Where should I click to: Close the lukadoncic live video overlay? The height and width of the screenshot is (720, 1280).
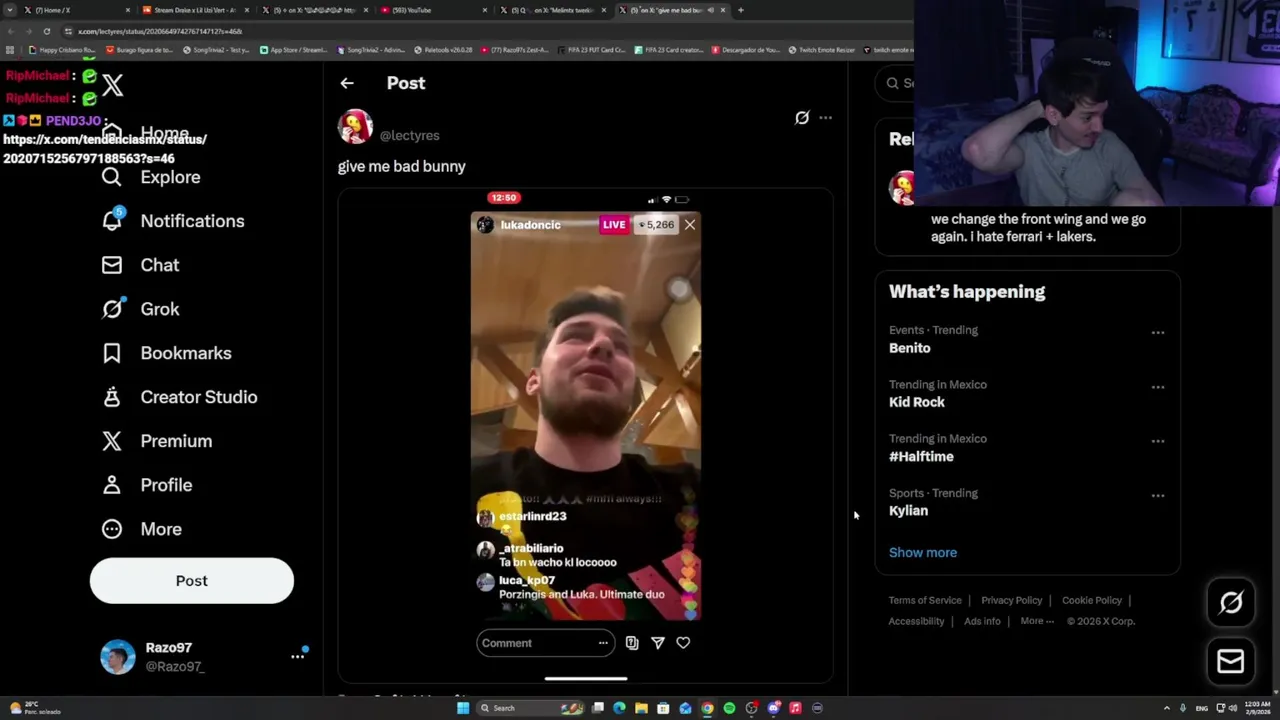pyautogui.click(x=690, y=225)
